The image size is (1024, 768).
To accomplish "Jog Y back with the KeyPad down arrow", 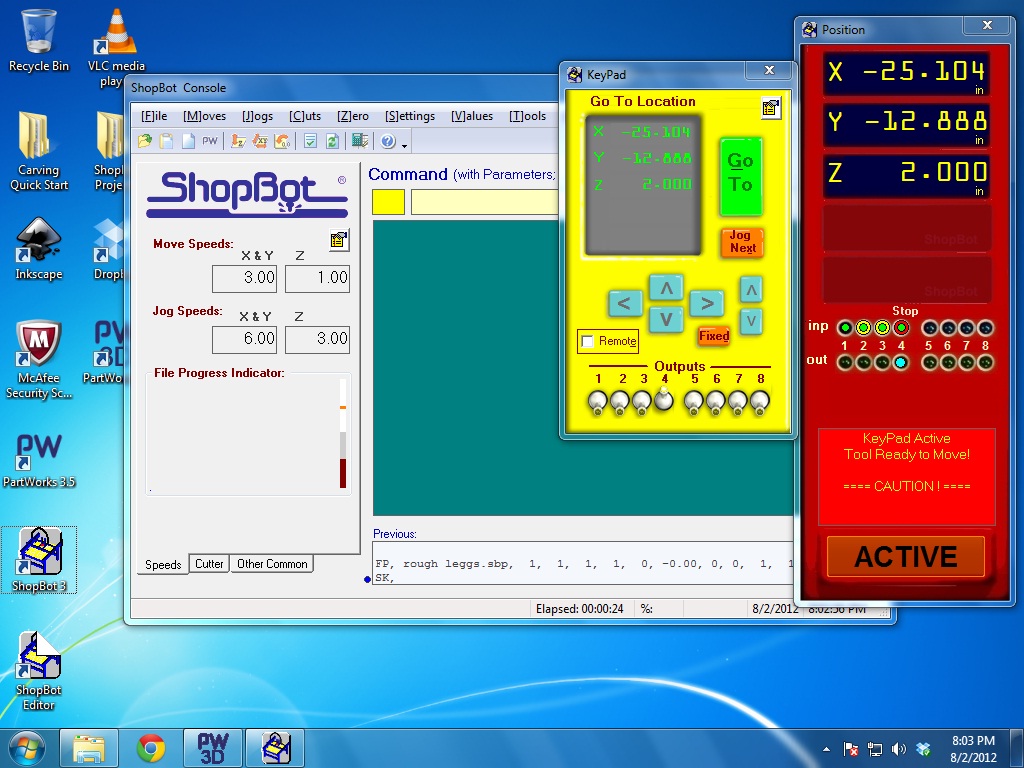I will [666, 319].
